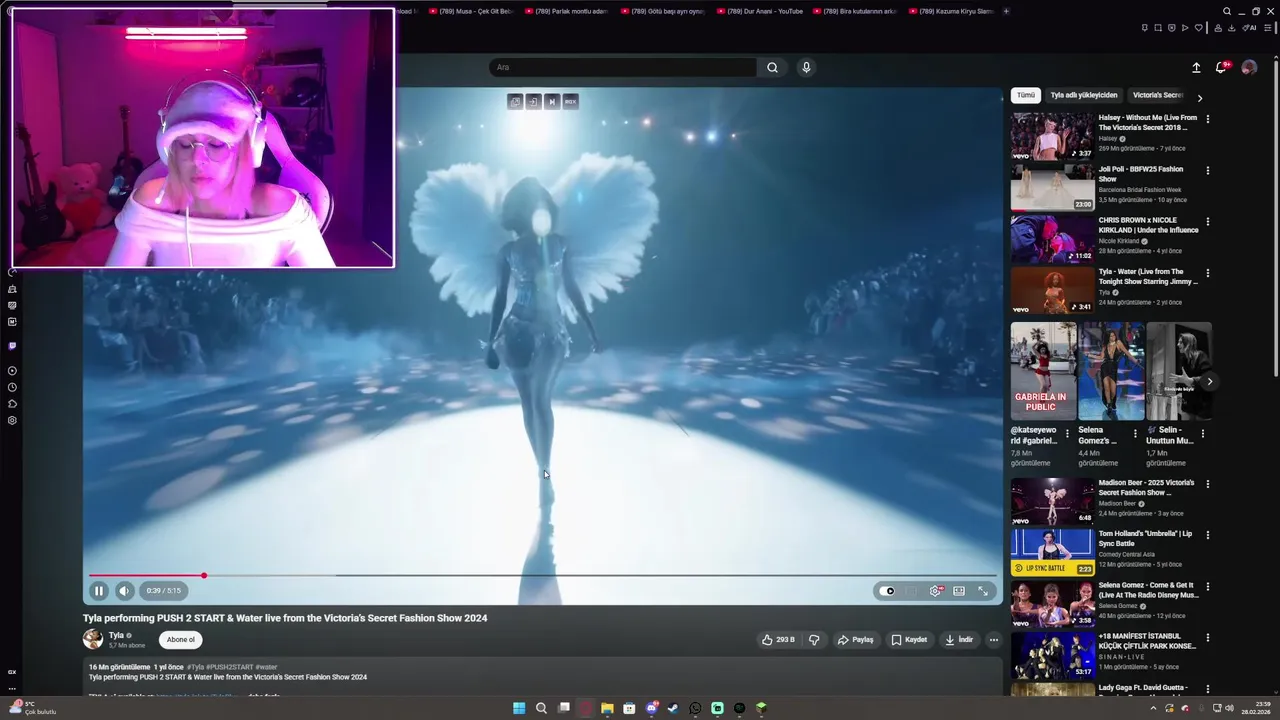The height and width of the screenshot is (720, 1280).
Task: Open the extensions cube in the sidebar
Action: [x=12, y=404]
